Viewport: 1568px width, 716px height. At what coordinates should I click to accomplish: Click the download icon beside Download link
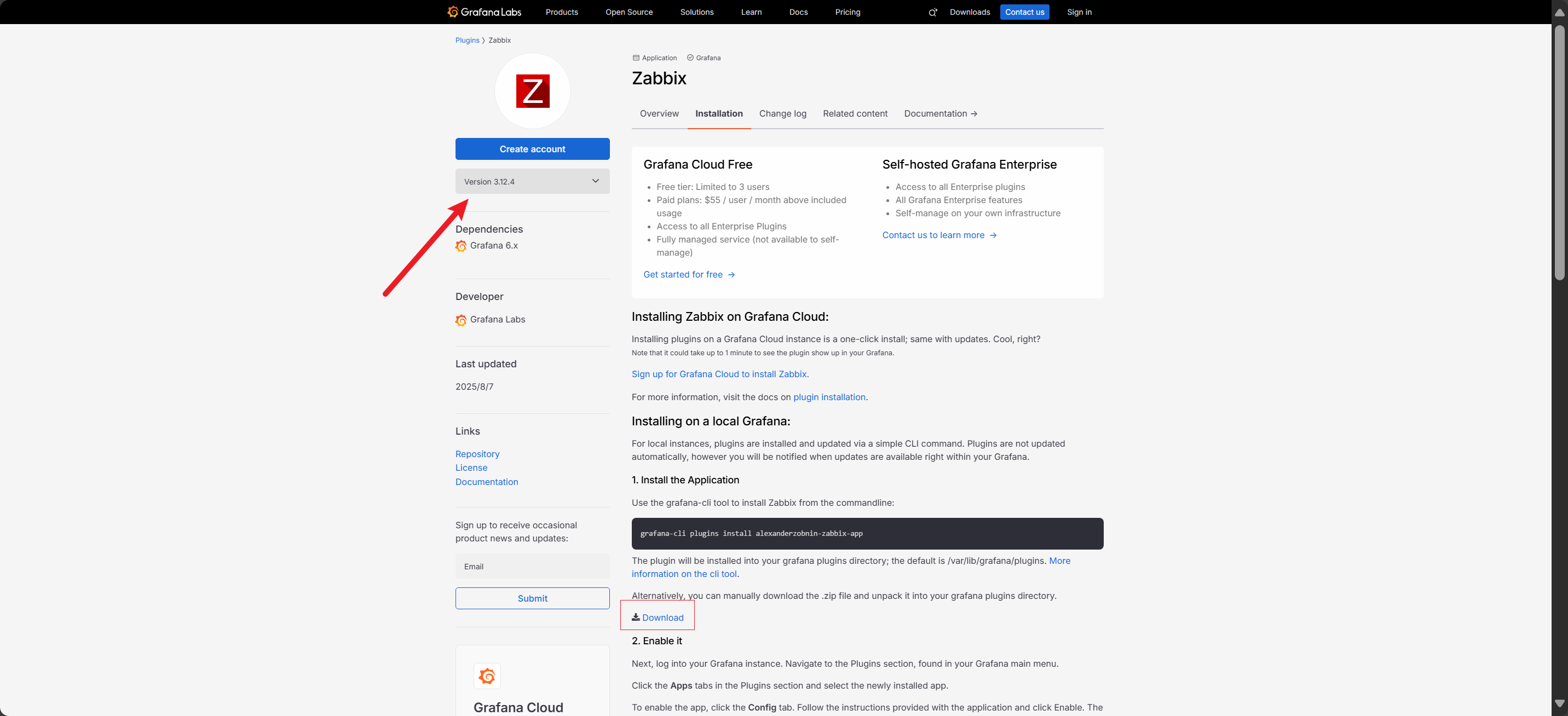pyautogui.click(x=636, y=617)
